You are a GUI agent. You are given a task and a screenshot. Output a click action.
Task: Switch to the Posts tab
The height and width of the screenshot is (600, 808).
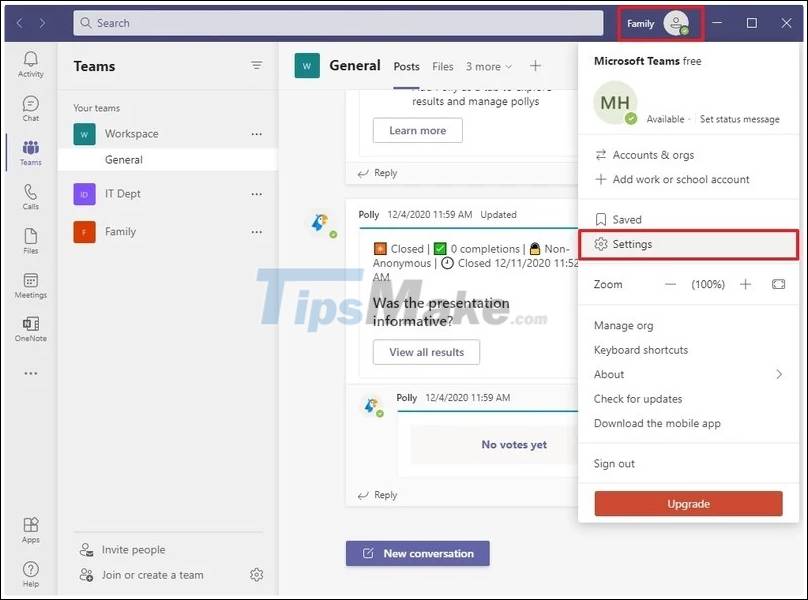tap(406, 66)
